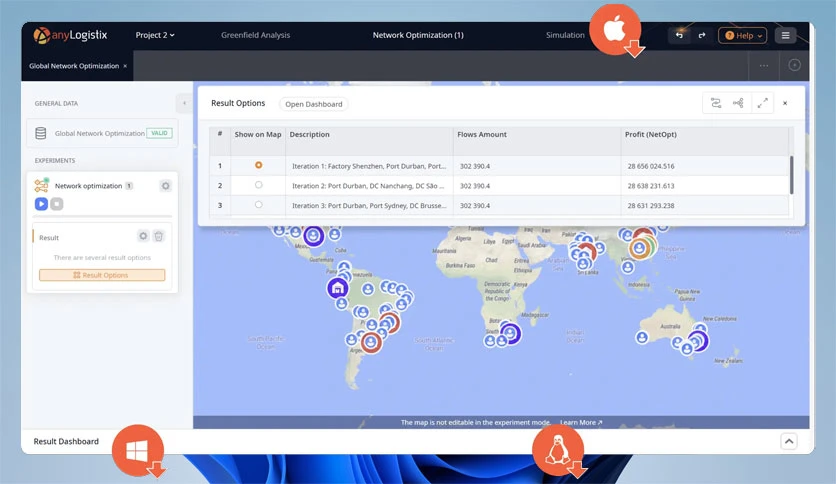This screenshot has width=836, height=484.
Task: Click profit value 28 656 024.516
Action: (x=651, y=166)
